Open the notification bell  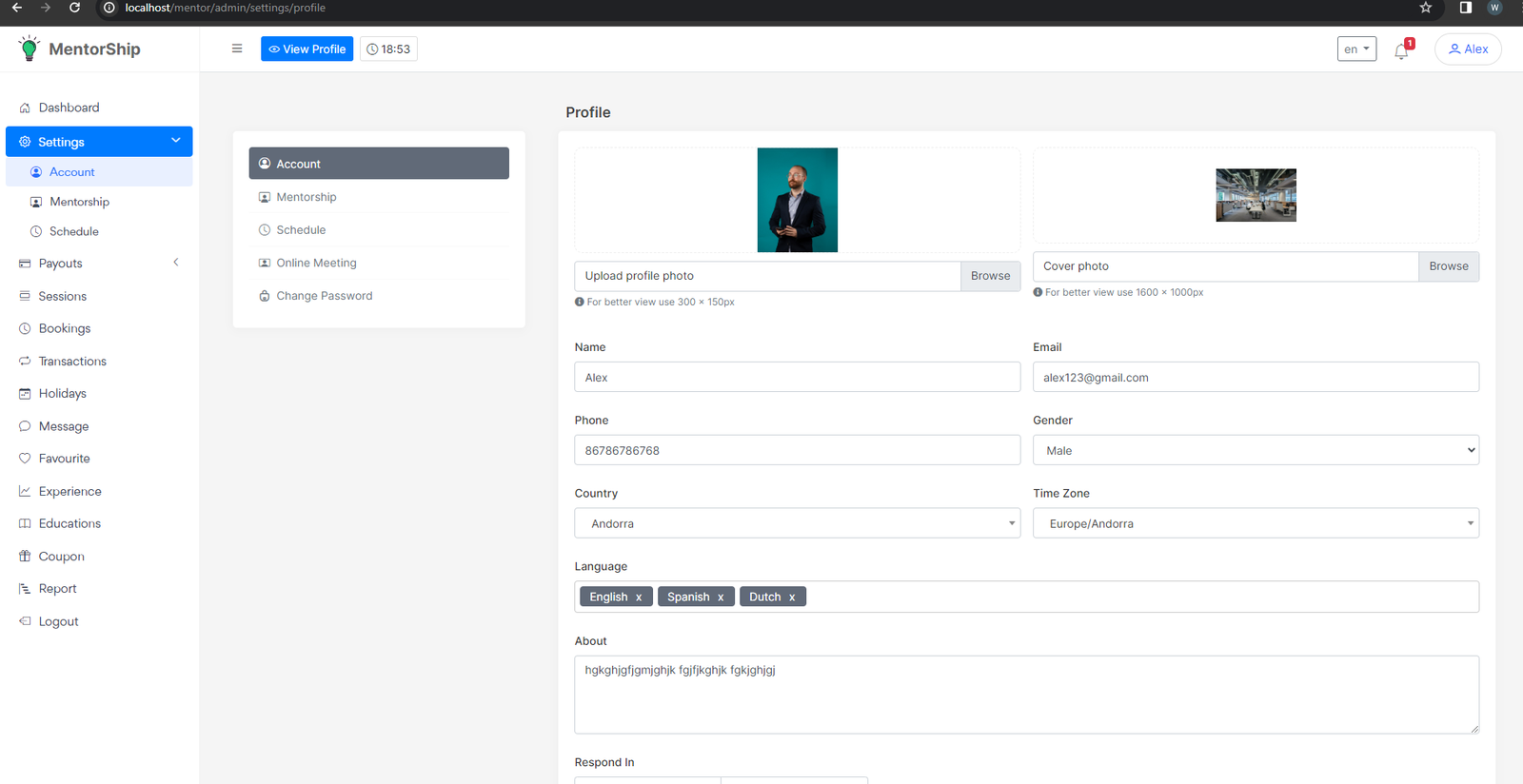click(1401, 51)
